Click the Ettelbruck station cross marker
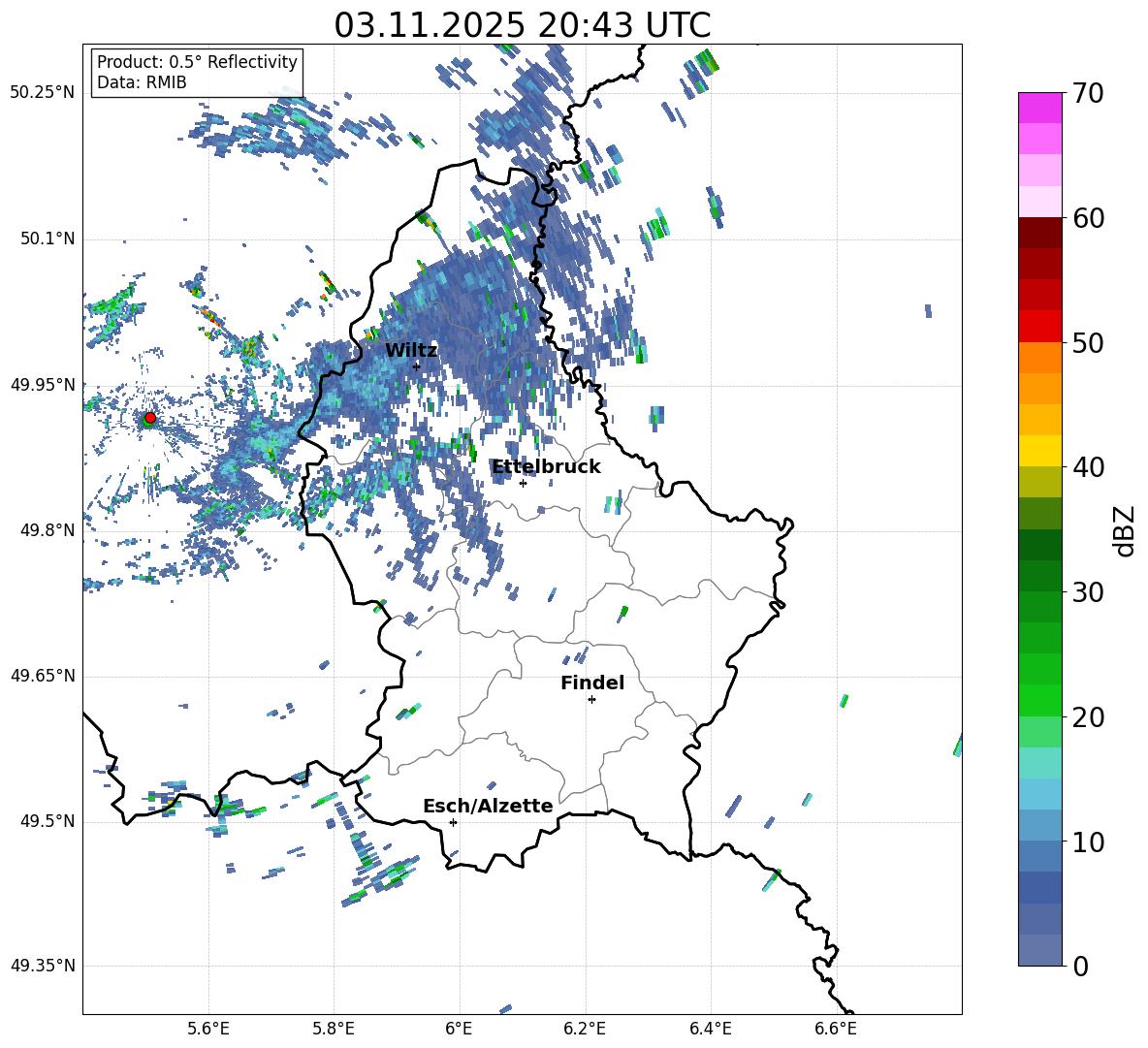Screen dimensions: 1148x1048 point(523,483)
